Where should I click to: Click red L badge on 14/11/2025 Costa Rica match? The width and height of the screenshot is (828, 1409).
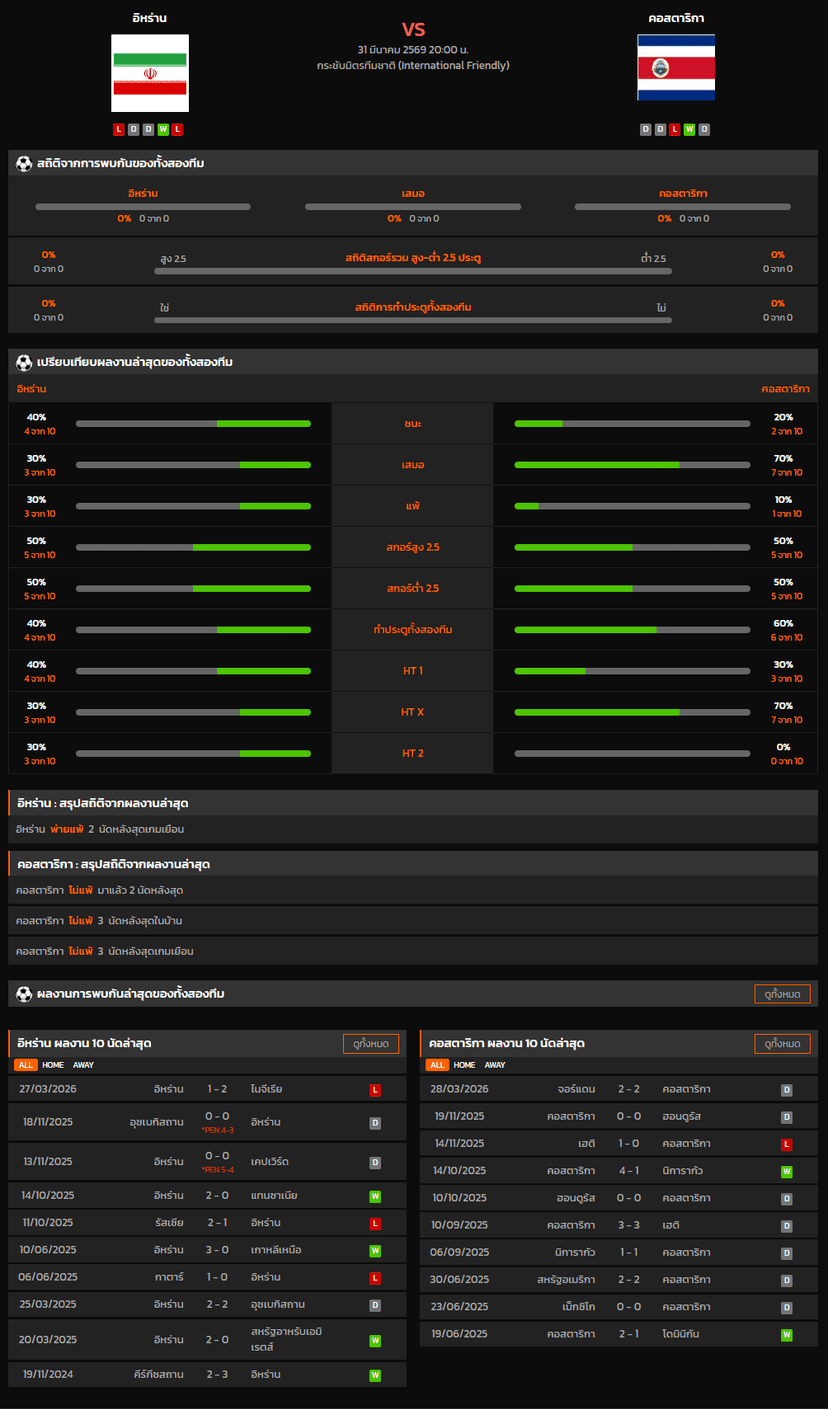787,1144
